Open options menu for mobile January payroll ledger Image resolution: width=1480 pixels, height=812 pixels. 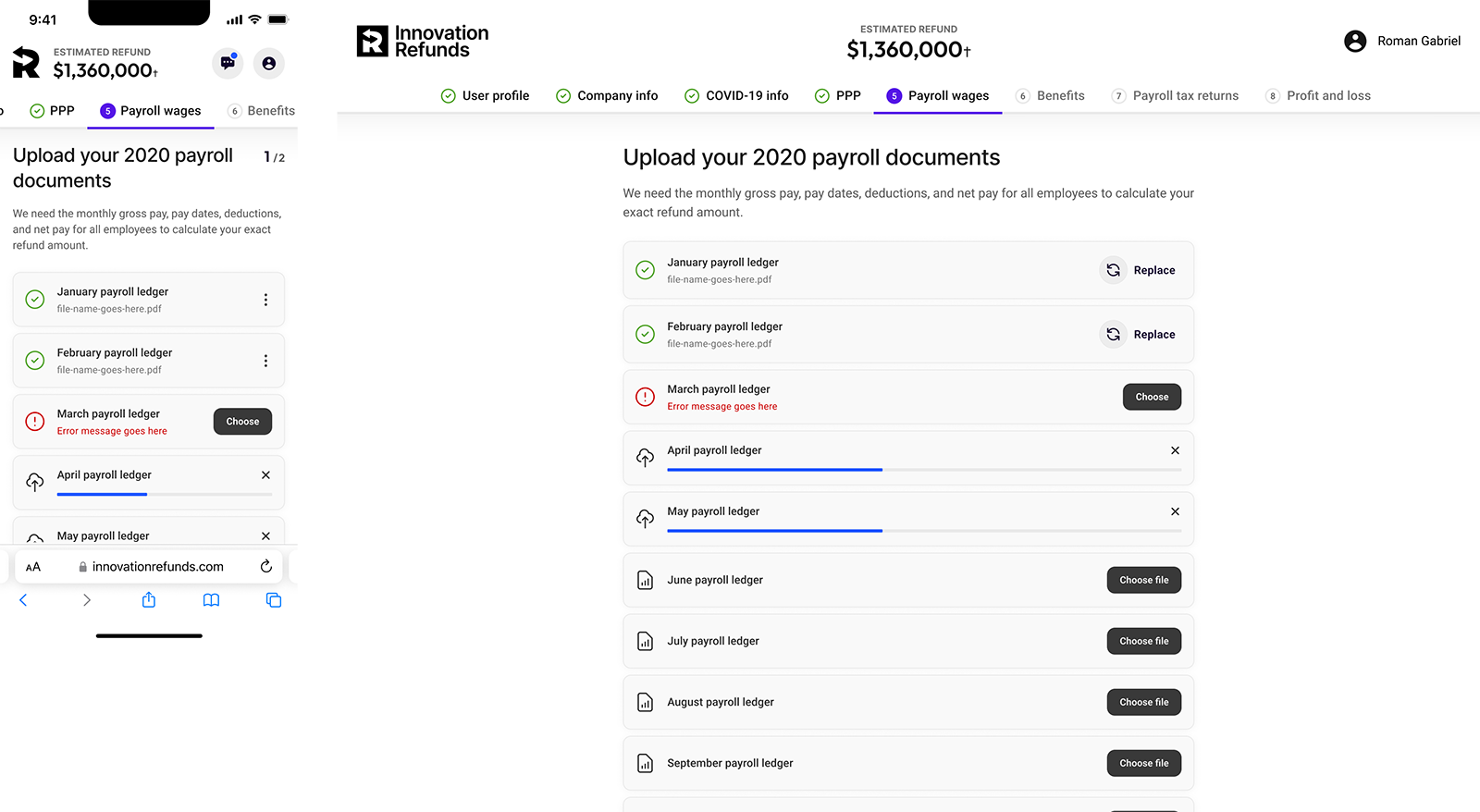click(x=265, y=300)
